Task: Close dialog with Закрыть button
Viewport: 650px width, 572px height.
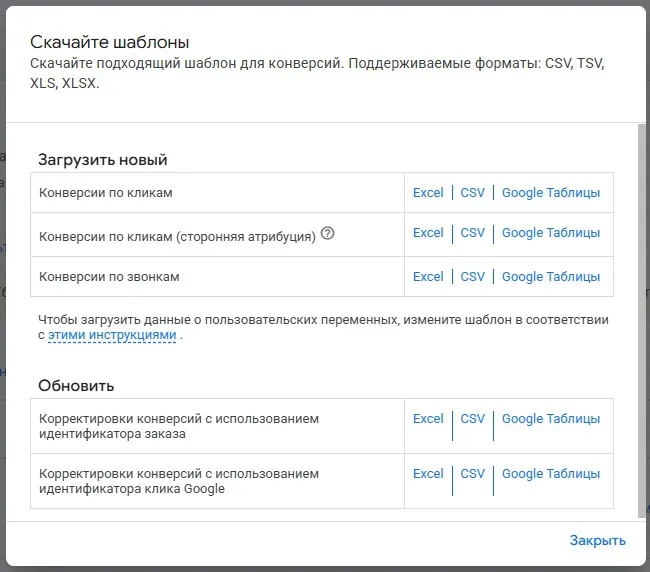Action: pos(597,540)
